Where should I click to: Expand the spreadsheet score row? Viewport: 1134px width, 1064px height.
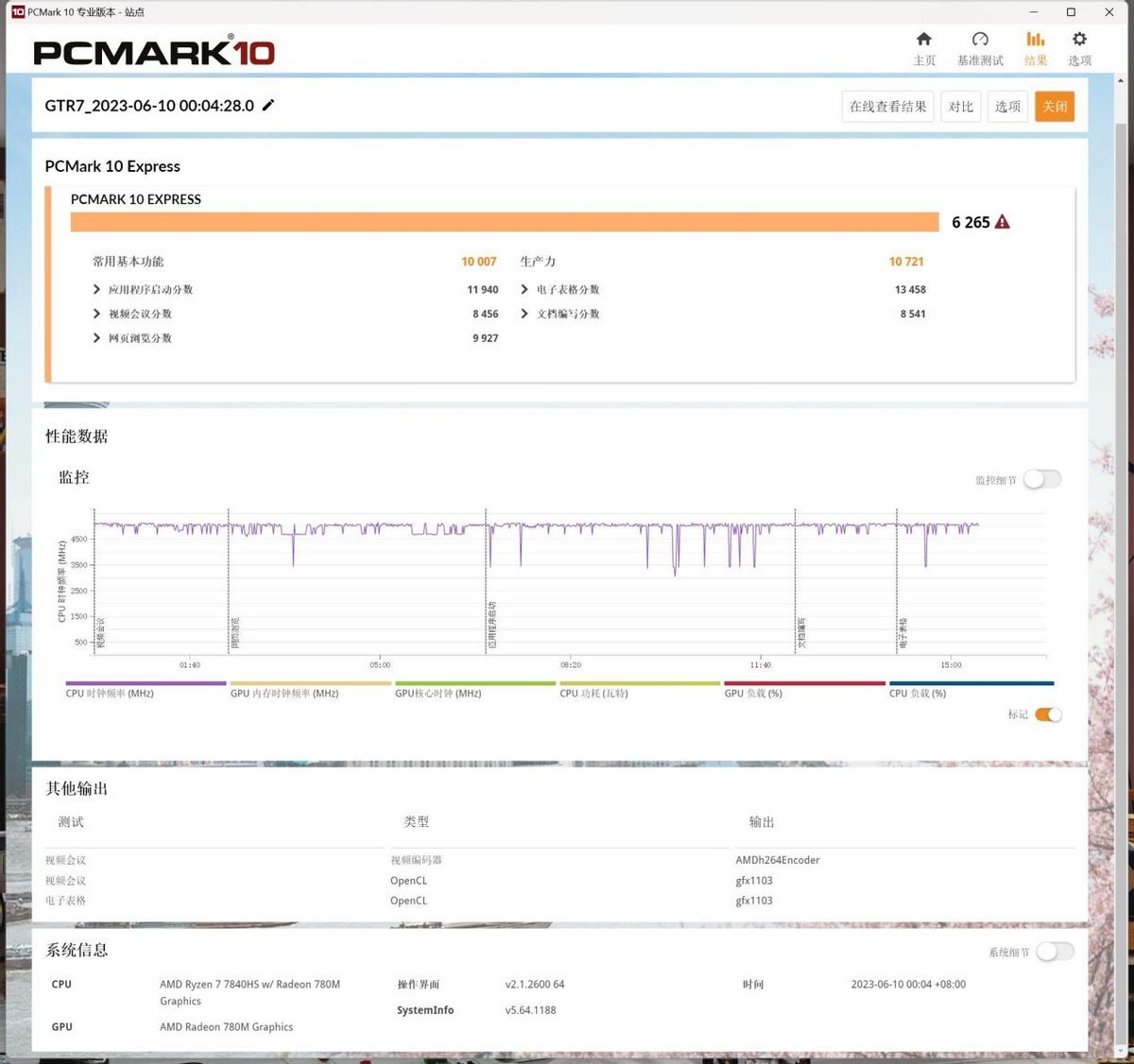coord(524,289)
